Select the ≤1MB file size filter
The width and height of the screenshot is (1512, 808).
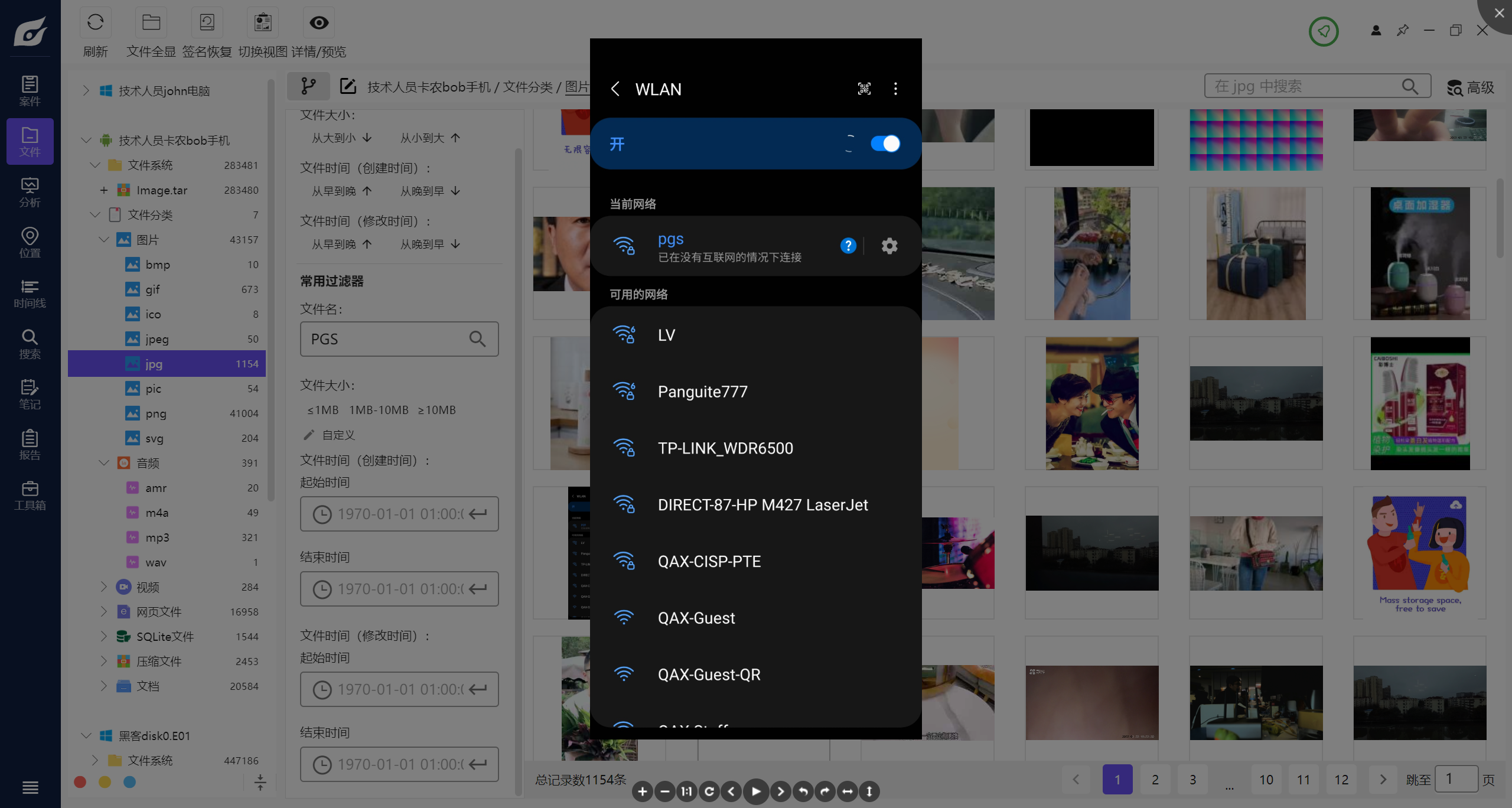322,410
